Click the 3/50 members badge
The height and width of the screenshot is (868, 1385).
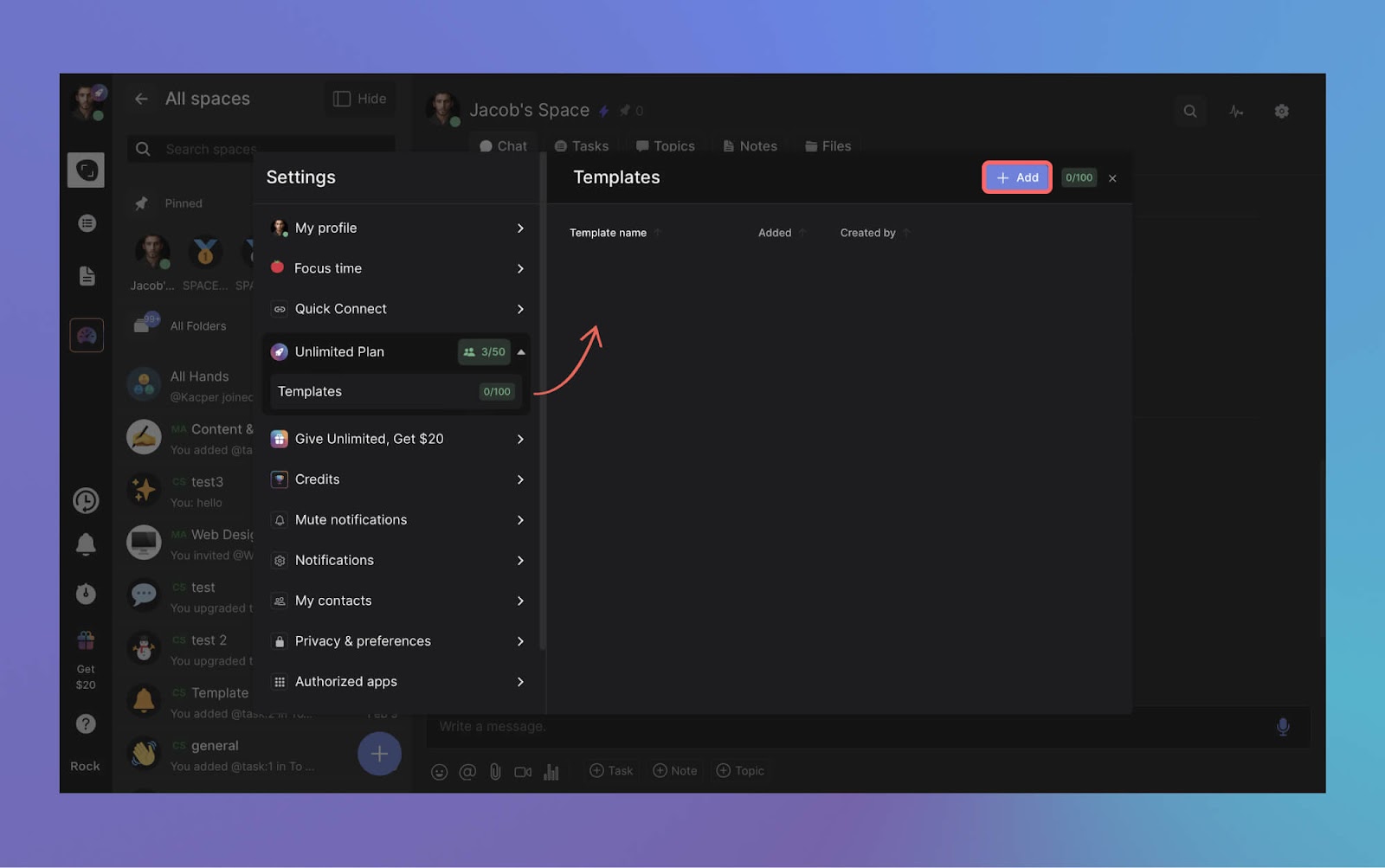[484, 352]
